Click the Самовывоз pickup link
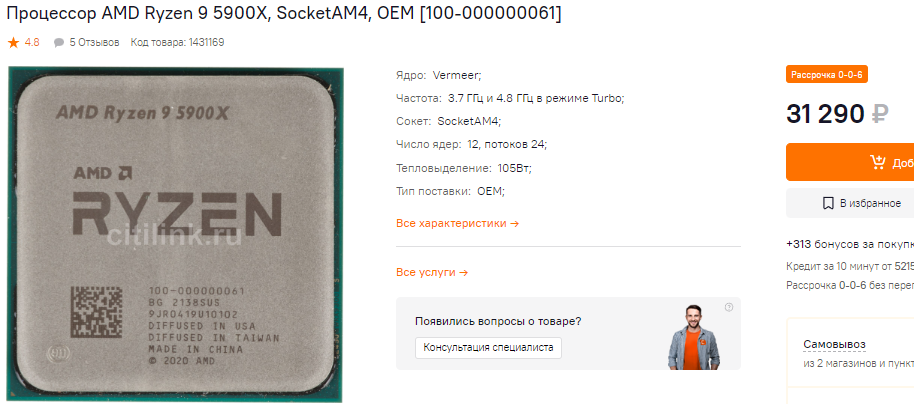Viewport: 914px width, 404px height. point(834,345)
